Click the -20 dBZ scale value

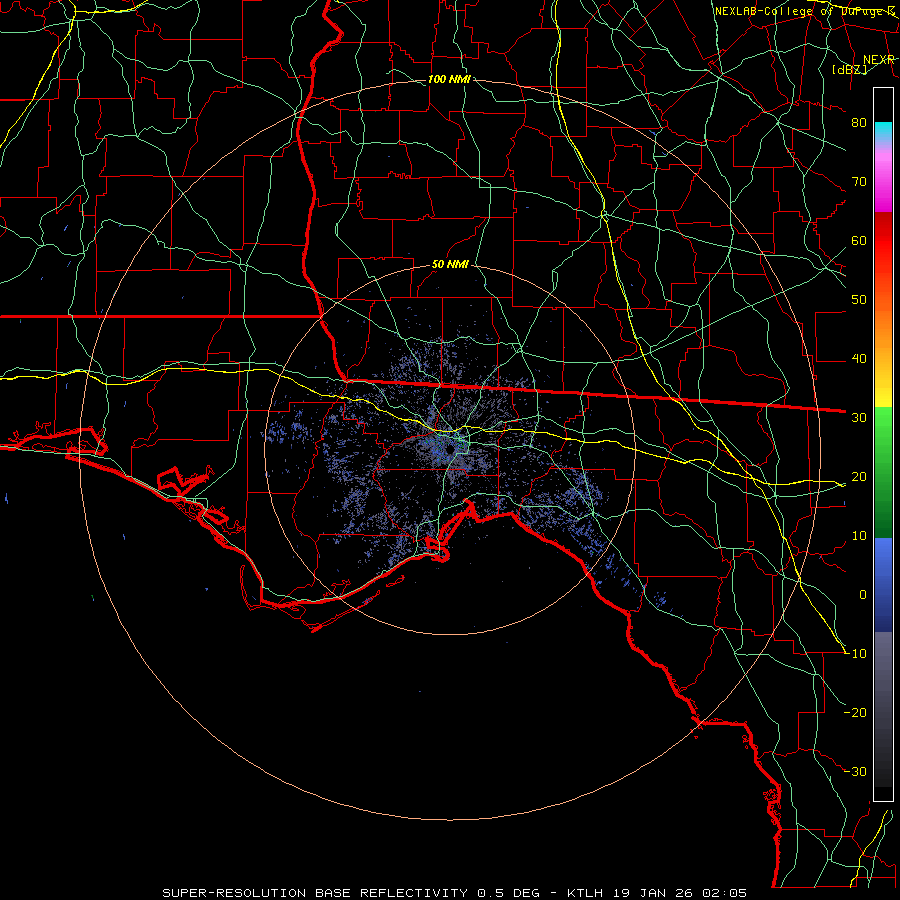[855, 712]
